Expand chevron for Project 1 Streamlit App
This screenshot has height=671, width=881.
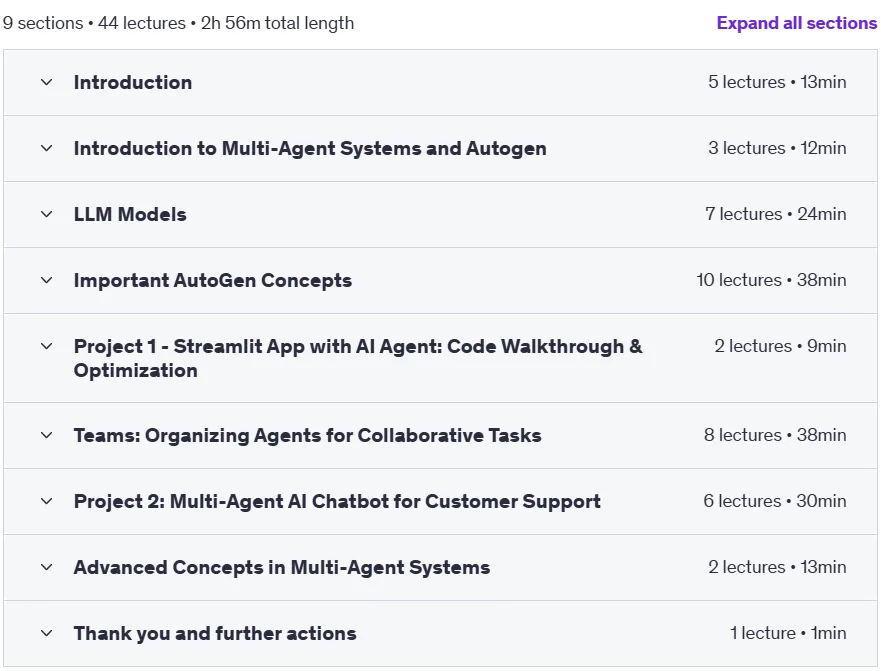[47, 346]
